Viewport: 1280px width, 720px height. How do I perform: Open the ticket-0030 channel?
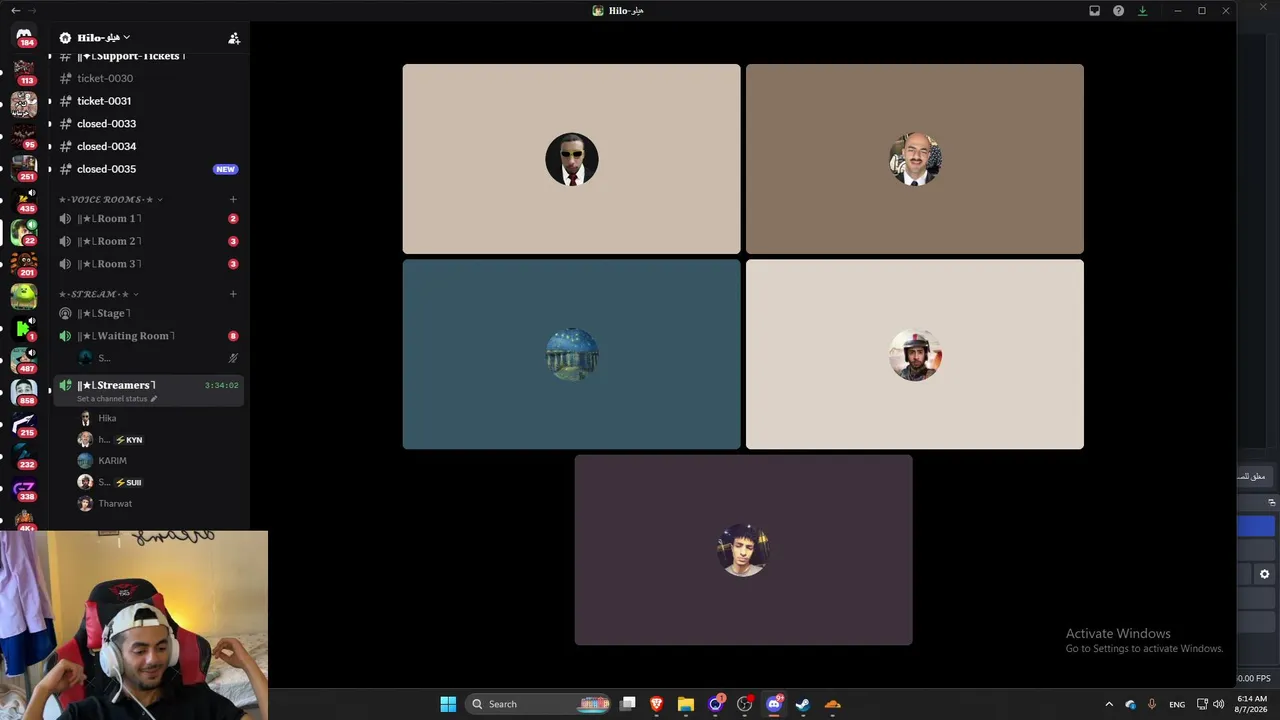coord(149,78)
